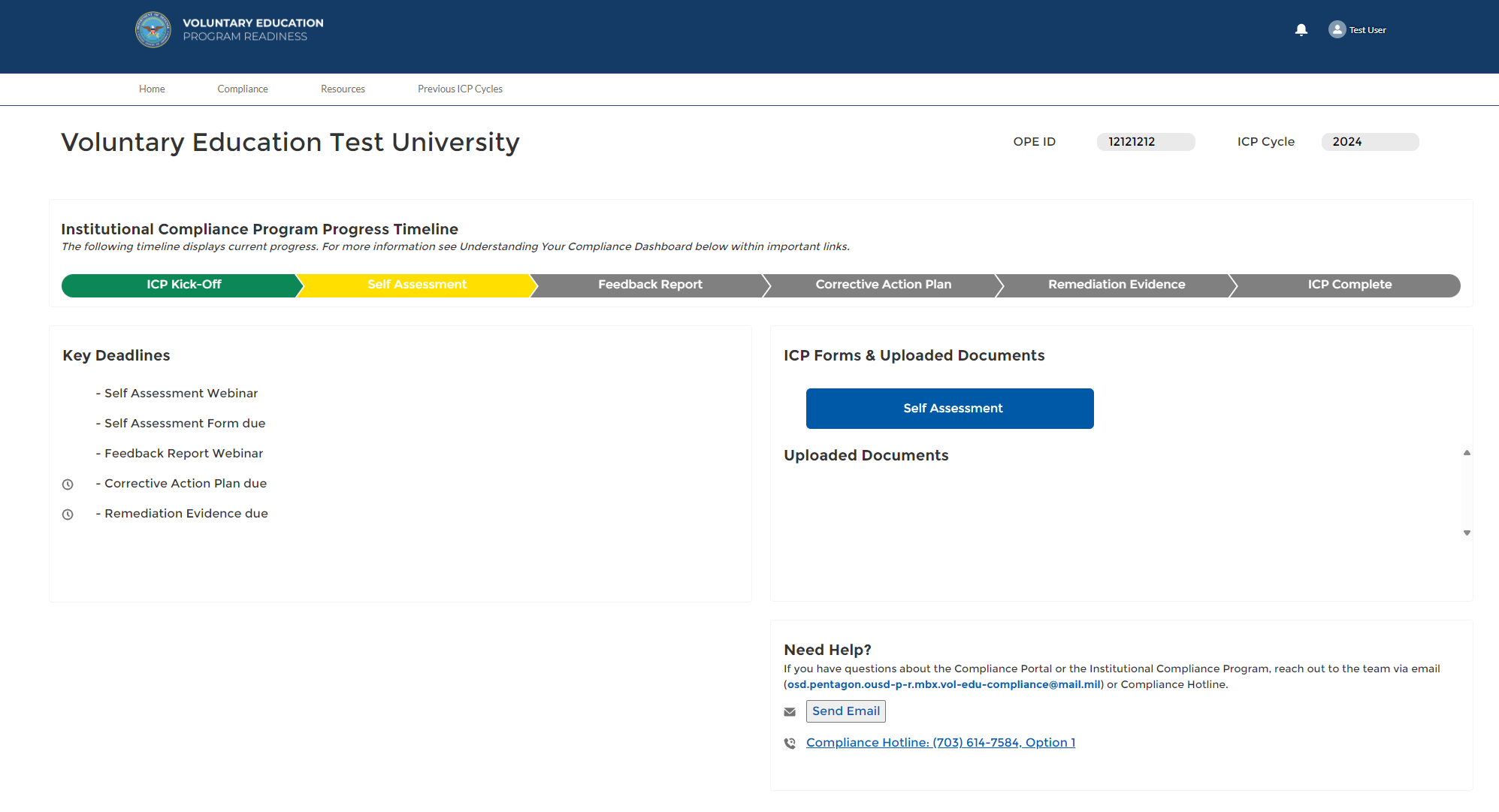
Task: Open the Resources menu
Action: (343, 89)
